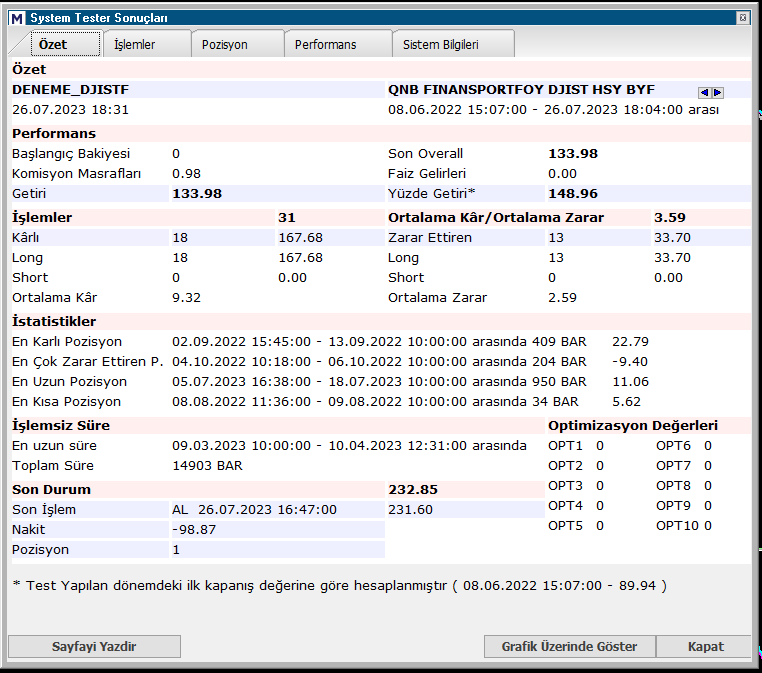
Task: Click the En uzun süre label
Action: coord(54,446)
